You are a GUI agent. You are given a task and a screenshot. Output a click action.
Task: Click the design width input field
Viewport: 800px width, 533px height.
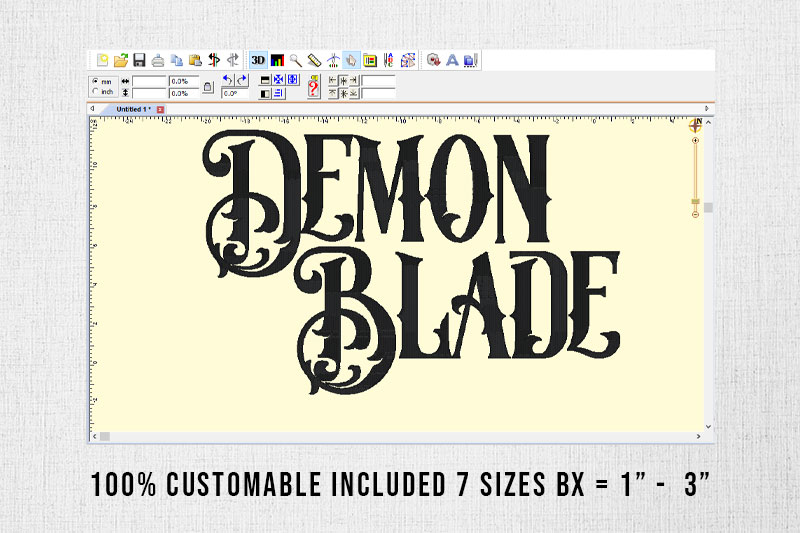(x=149, y=81)
